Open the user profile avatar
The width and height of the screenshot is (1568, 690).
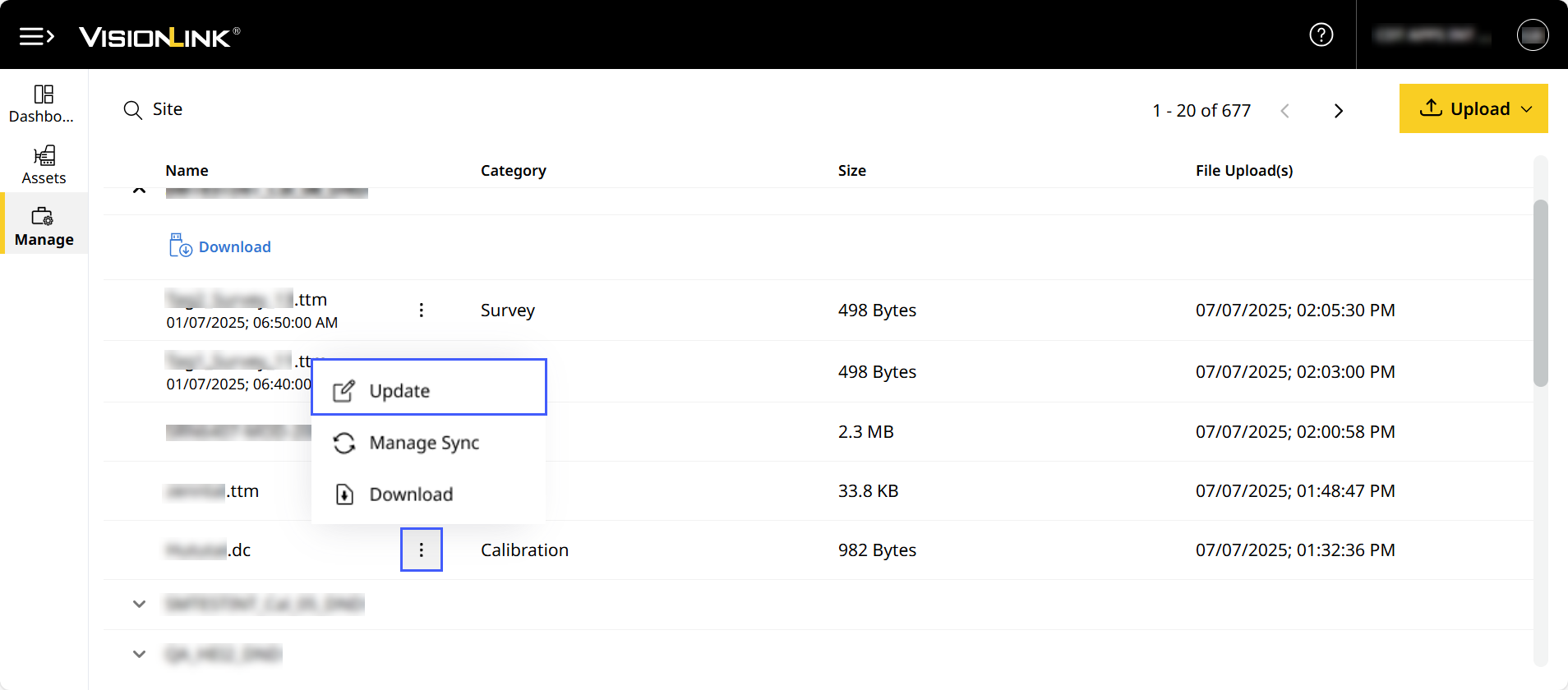1532,34
